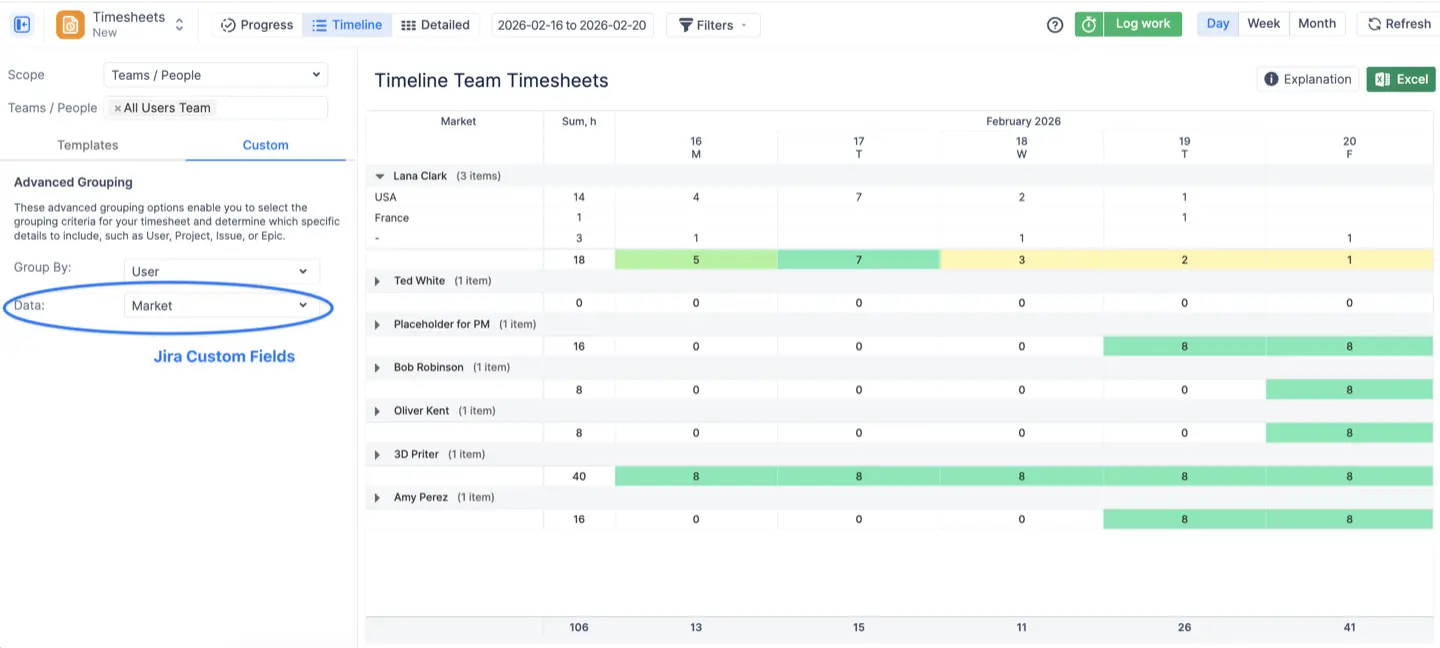Image resolution: width=1440 pixels, height=648 pixels.
Task: Open the Jira Custom Fields link
Action: tap(223, 356)
